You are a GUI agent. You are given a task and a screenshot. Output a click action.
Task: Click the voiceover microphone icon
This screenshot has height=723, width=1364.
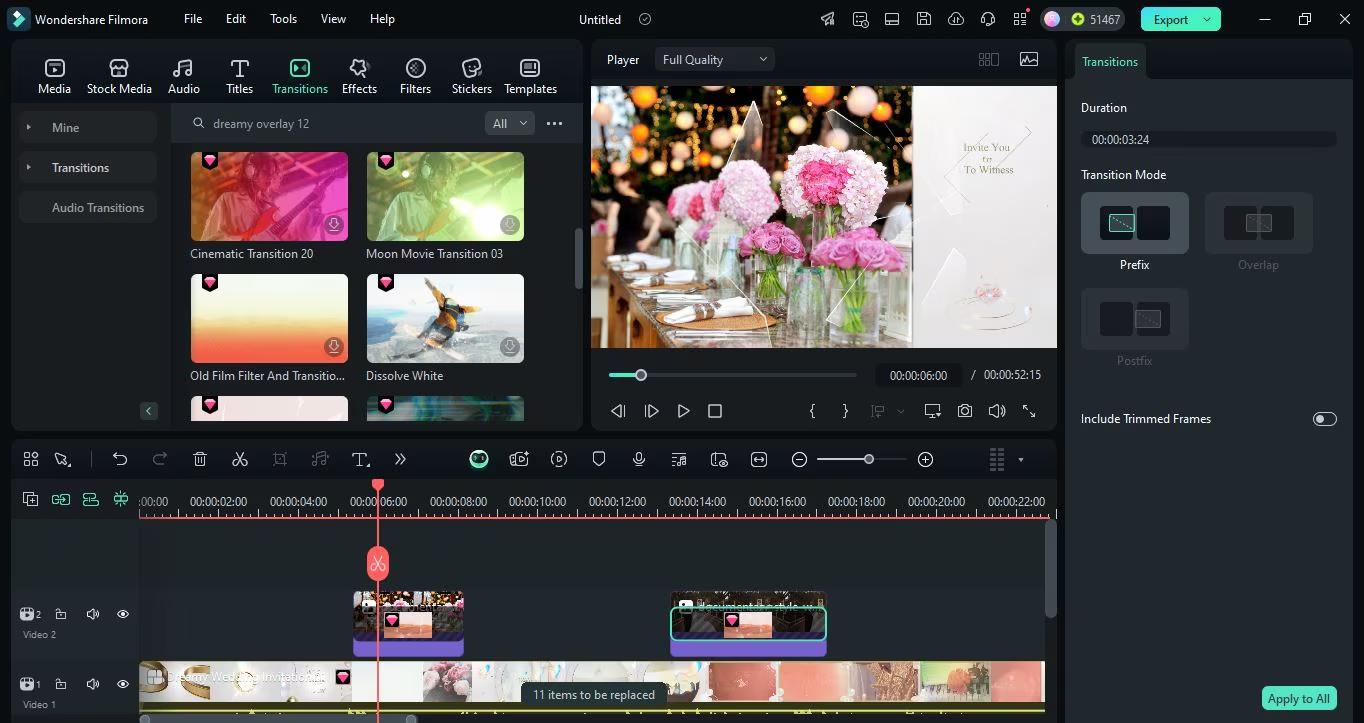[639, 459]
